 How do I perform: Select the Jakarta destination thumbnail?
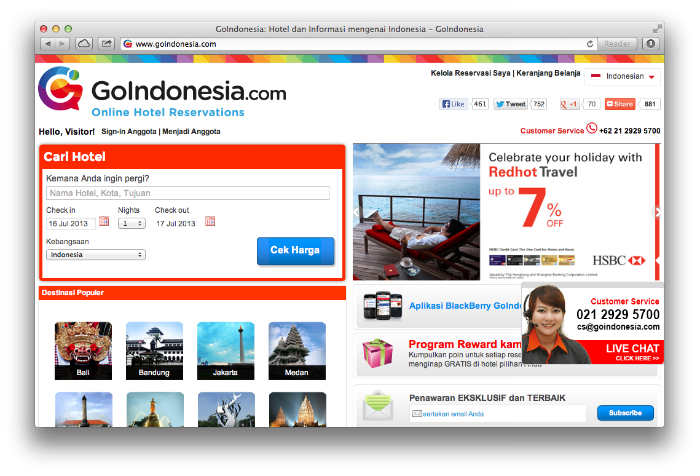[x=225, y=351]
